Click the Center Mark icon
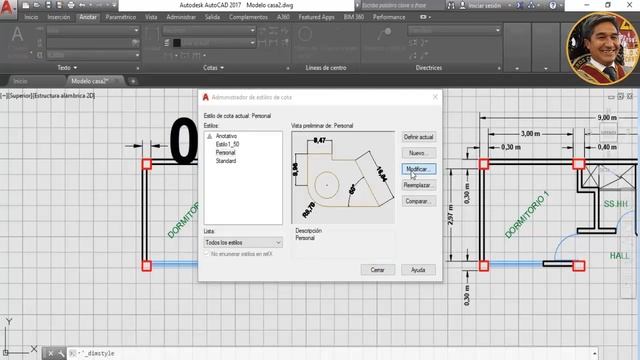The height and width of the screenshot is (360, 640). 305,35
